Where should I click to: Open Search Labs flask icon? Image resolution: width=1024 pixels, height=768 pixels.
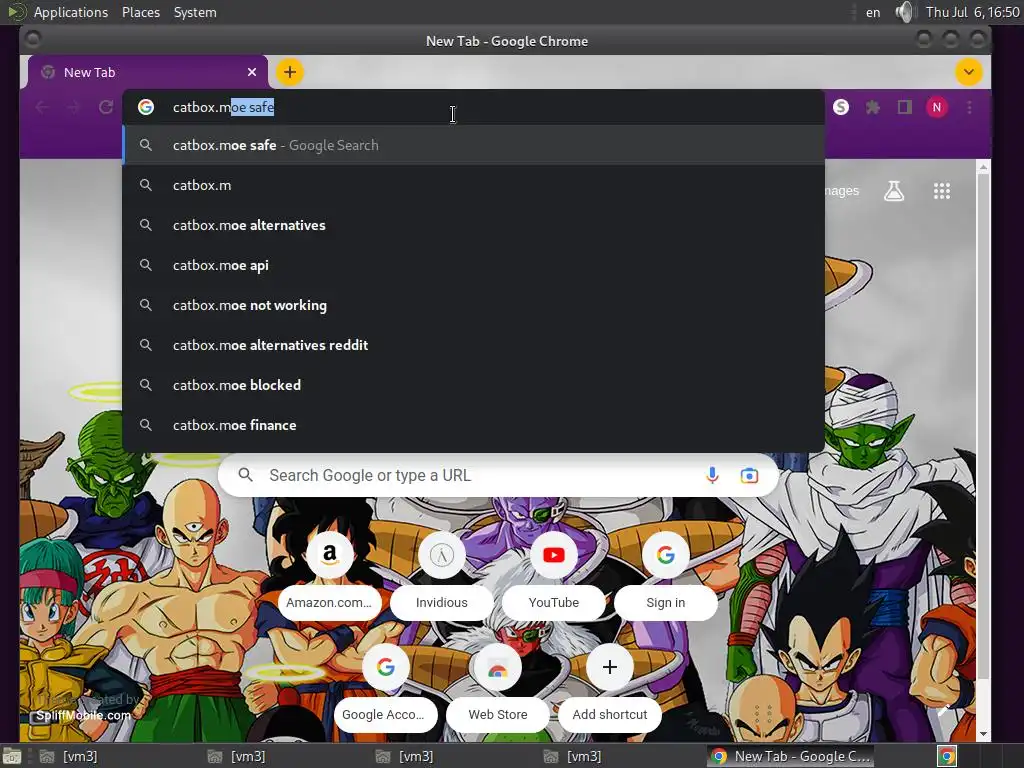[894, 191]
